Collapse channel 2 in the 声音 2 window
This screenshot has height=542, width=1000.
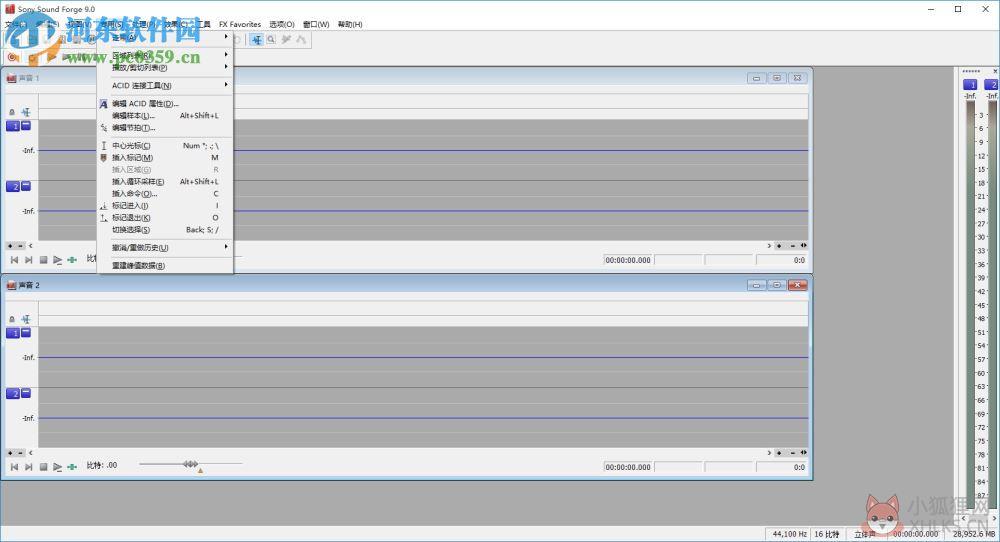click(x=26, y=393)
